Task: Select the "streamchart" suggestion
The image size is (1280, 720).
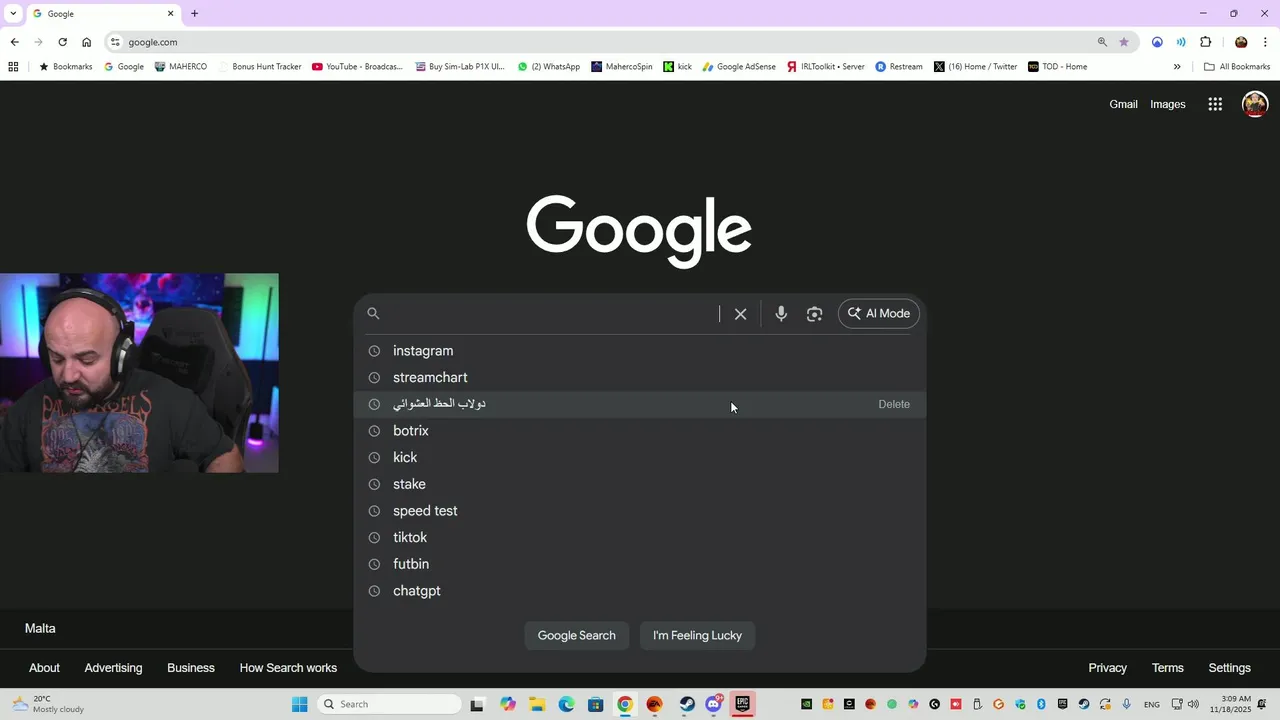Action: click(x=640, y=377)
